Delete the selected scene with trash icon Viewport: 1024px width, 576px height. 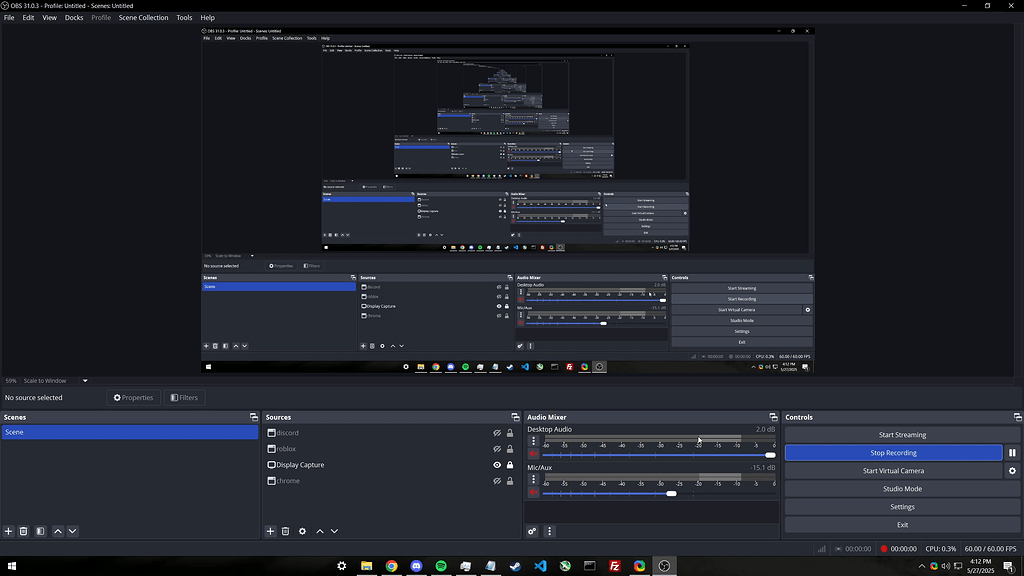tap(23, 531)
